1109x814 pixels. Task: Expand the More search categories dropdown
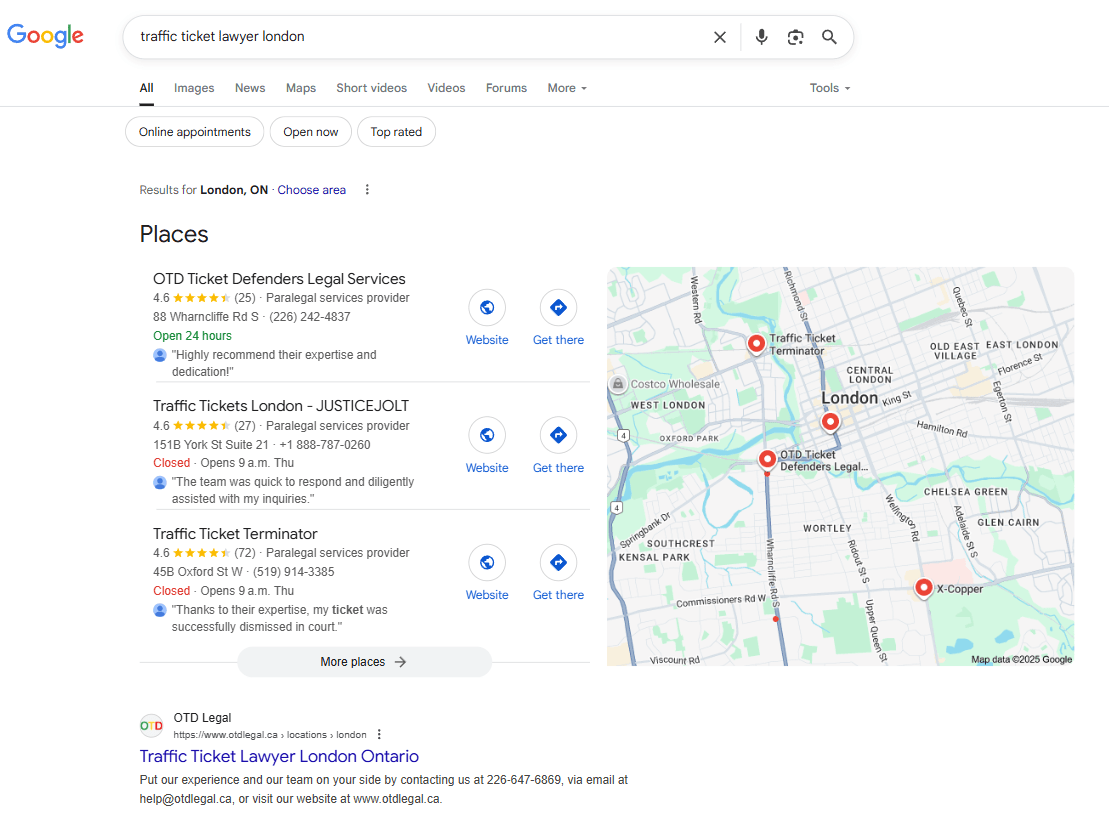[x=566, y=88]
